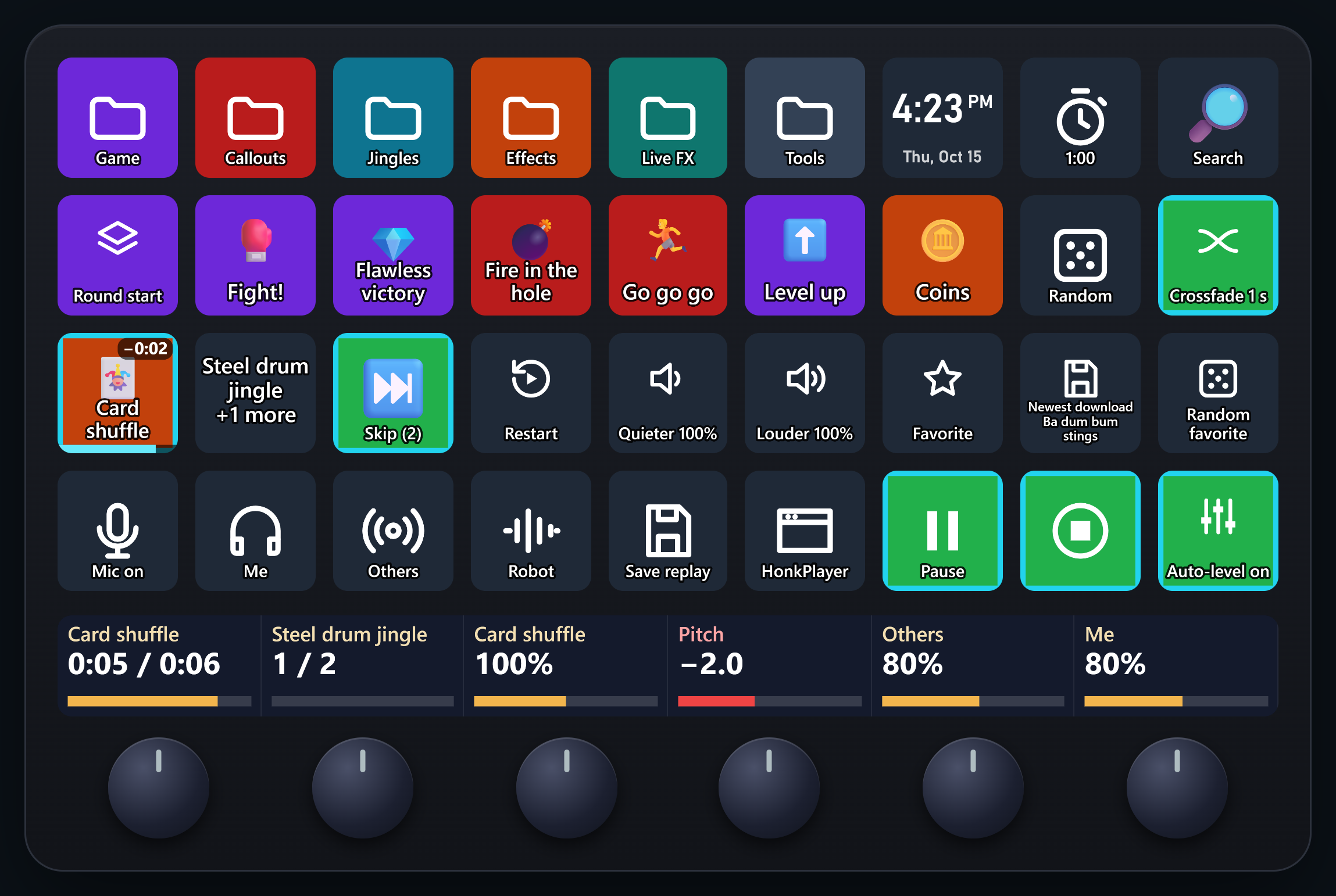Play the Level up sound
The width and height of the screenshot is (1336, 896).
[x=805, y=255]
